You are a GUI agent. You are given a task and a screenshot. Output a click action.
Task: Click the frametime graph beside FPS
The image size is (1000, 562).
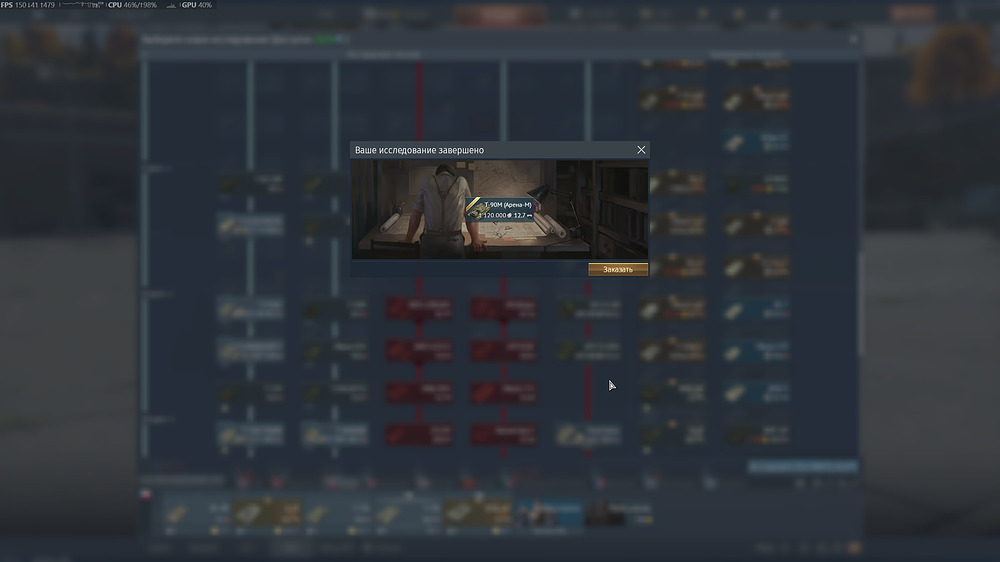click(x=82, y=5)
